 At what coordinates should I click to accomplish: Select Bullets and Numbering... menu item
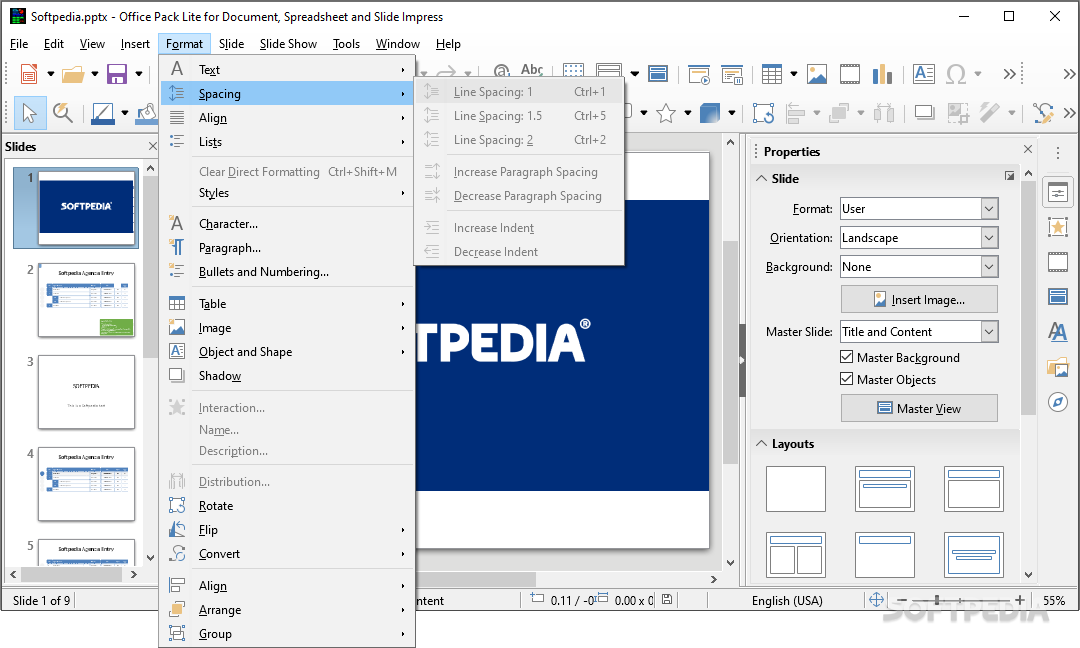(x=288, y=272)
